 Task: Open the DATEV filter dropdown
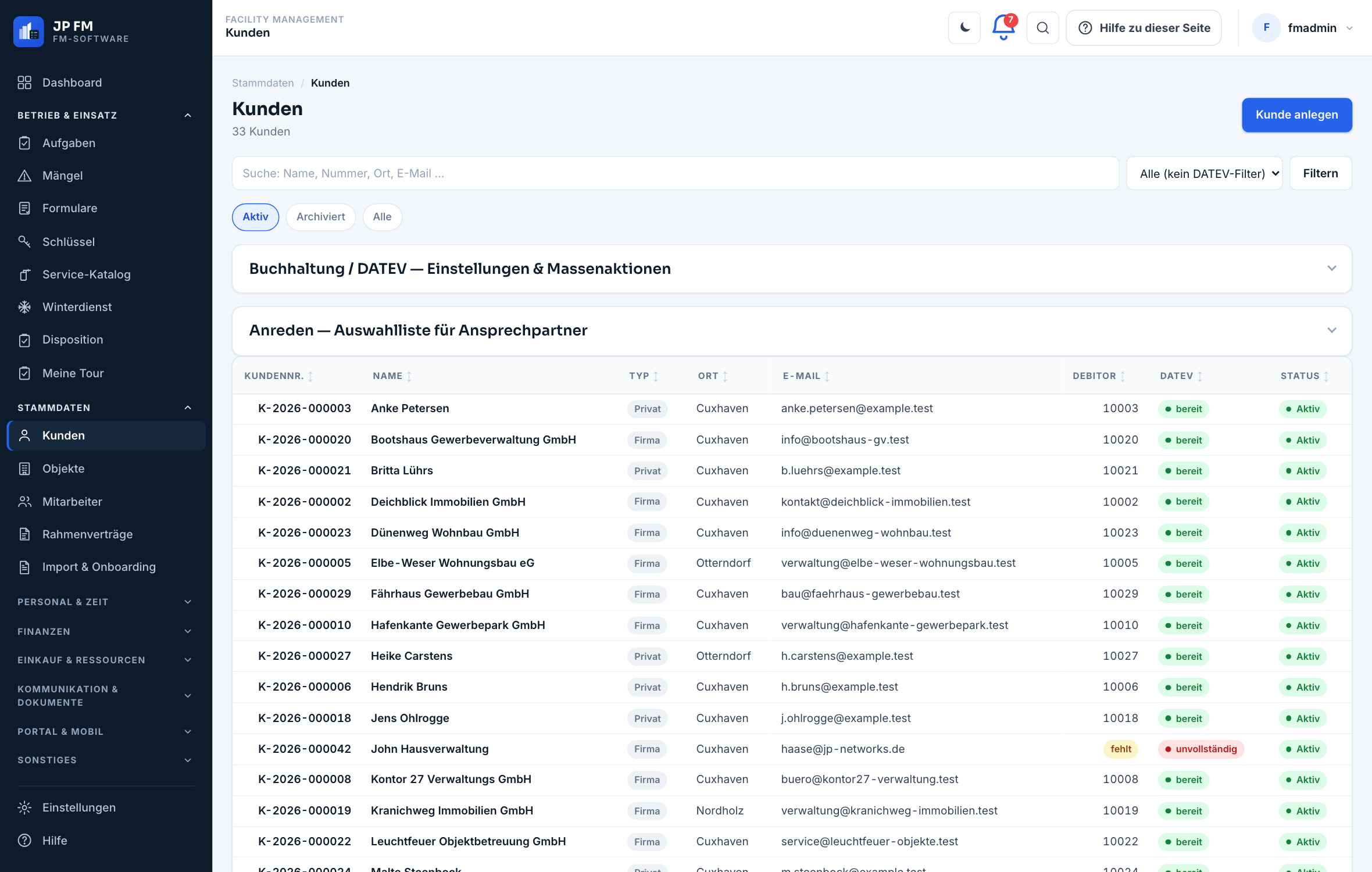point(1205,173)
